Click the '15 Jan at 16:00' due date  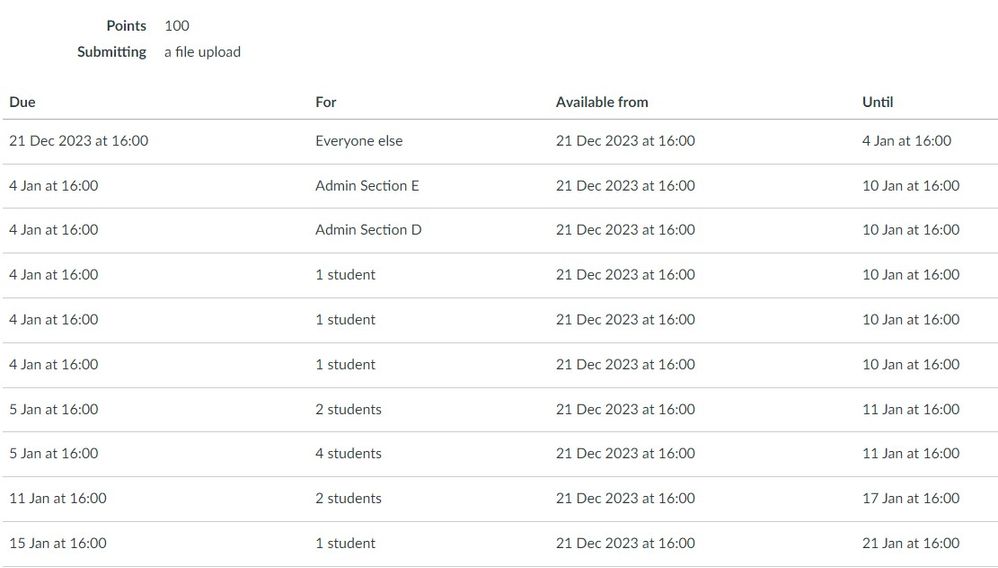(58, 543)
